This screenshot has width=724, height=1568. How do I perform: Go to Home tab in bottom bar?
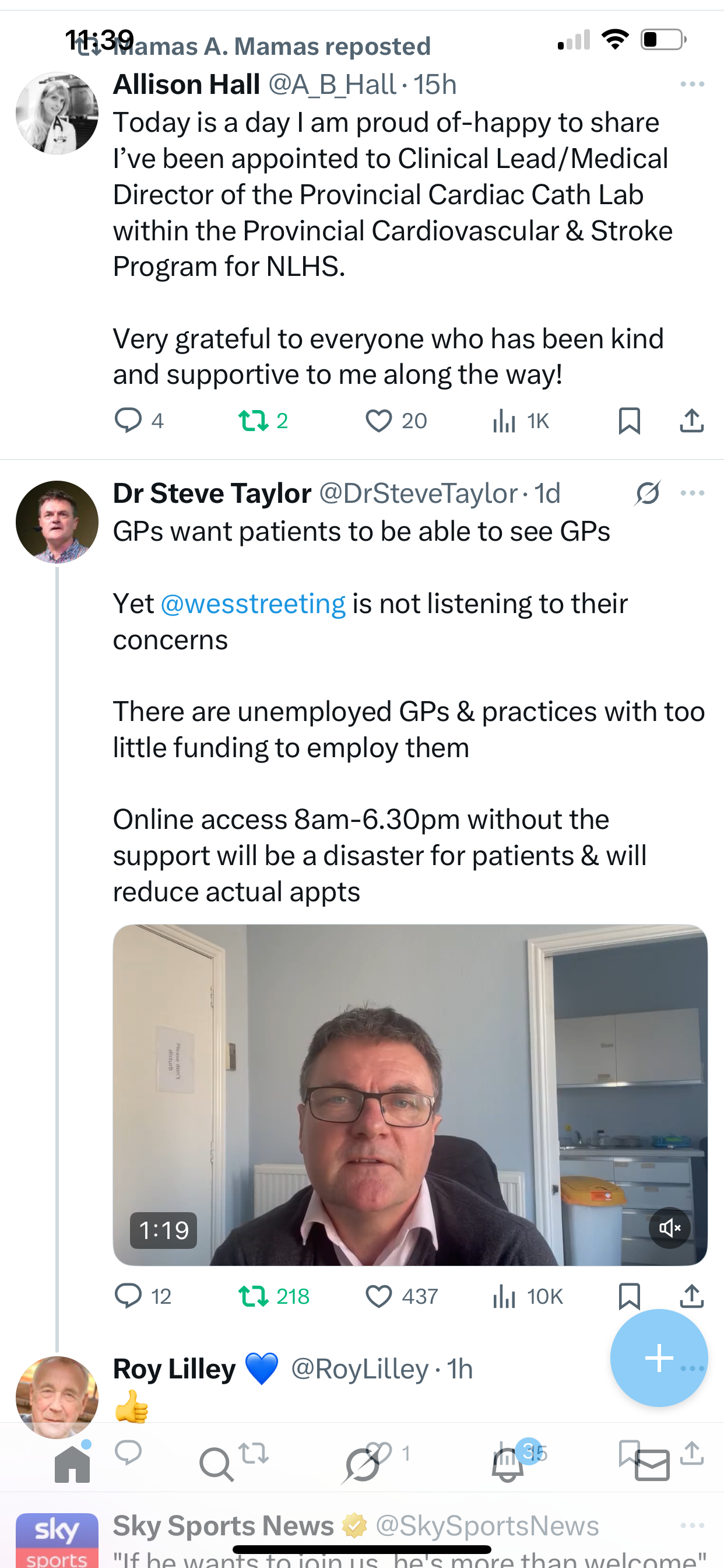[x=72, y=1462]
